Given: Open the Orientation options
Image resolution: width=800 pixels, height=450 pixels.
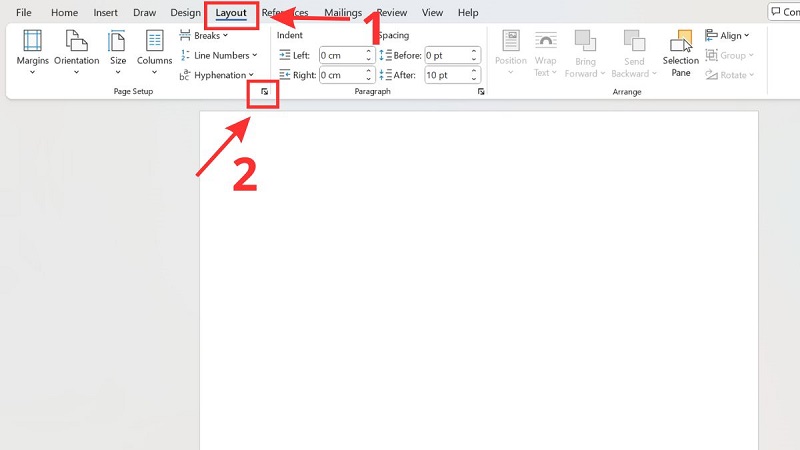Looking at the screenshot, I should (x=77, y=53).
